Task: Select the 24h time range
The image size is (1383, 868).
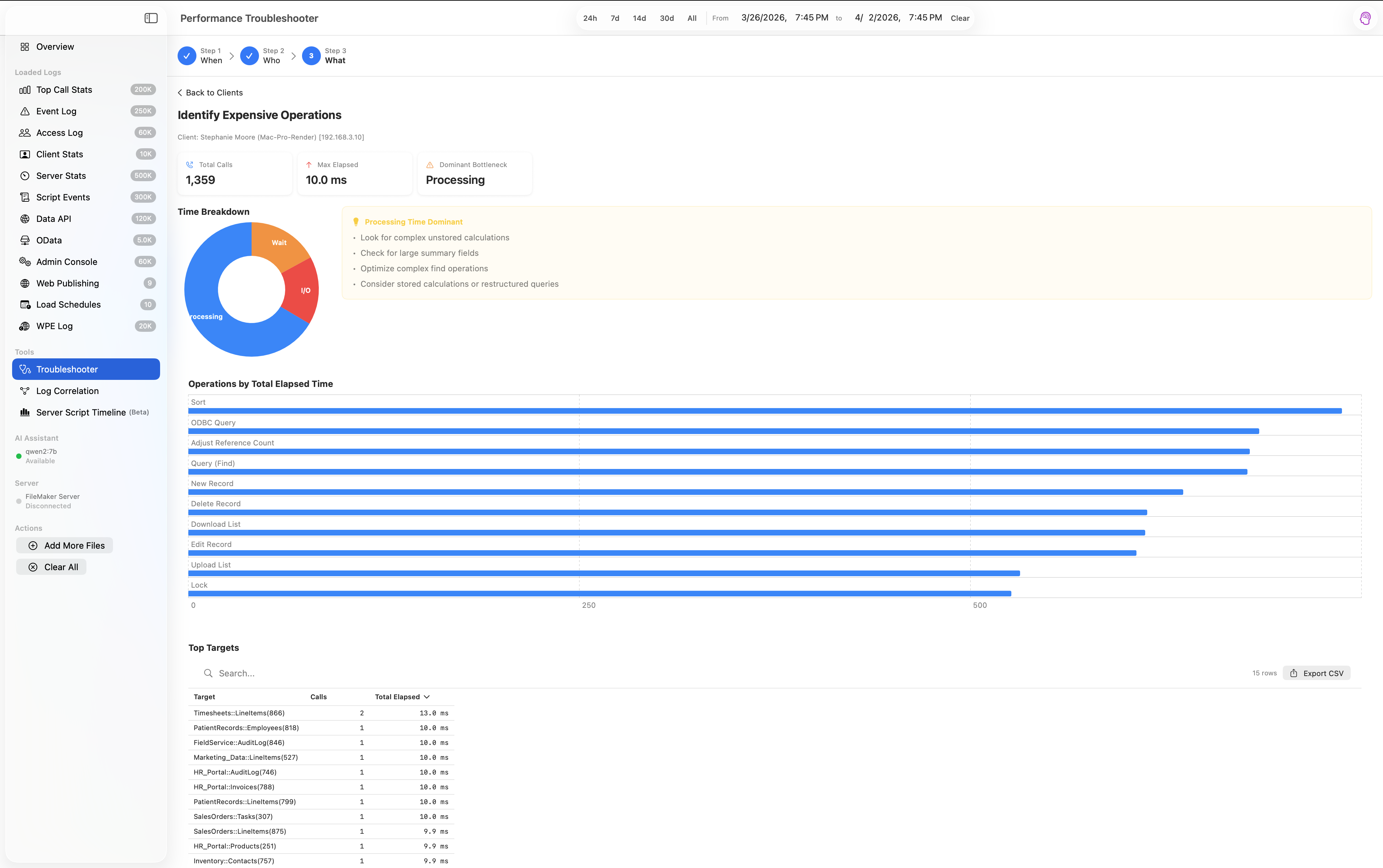Action: click(590, 18)
